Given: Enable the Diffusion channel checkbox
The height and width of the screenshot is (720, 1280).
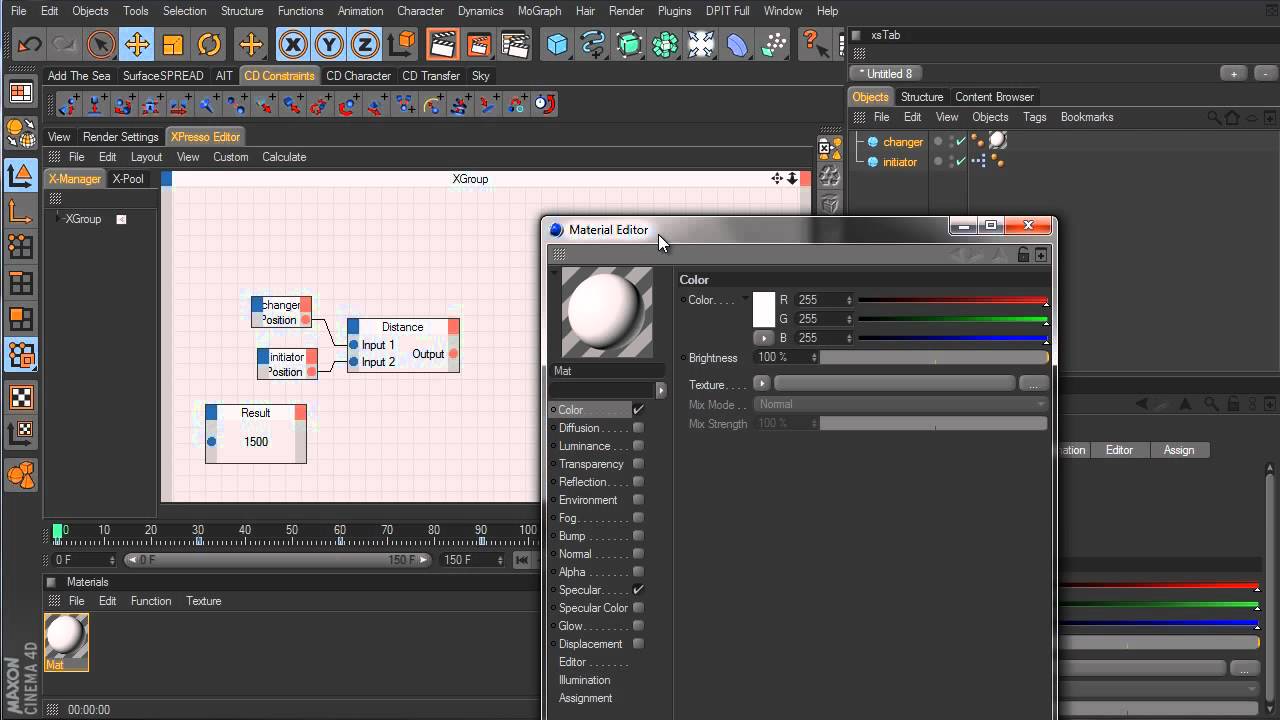Looking at the screenshot, I should tap(638, 428).
